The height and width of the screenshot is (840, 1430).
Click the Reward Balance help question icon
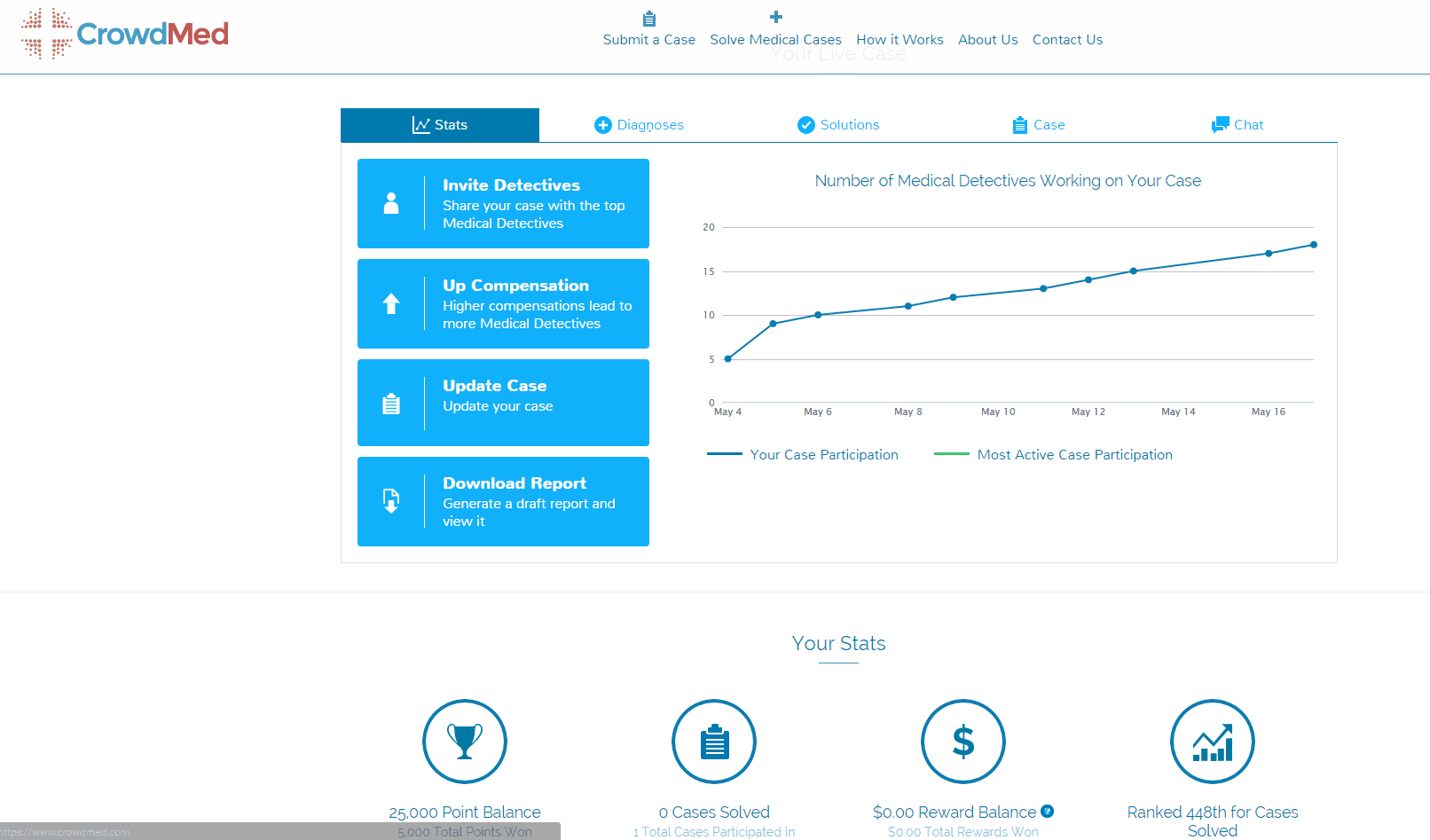coord(1048,811)
